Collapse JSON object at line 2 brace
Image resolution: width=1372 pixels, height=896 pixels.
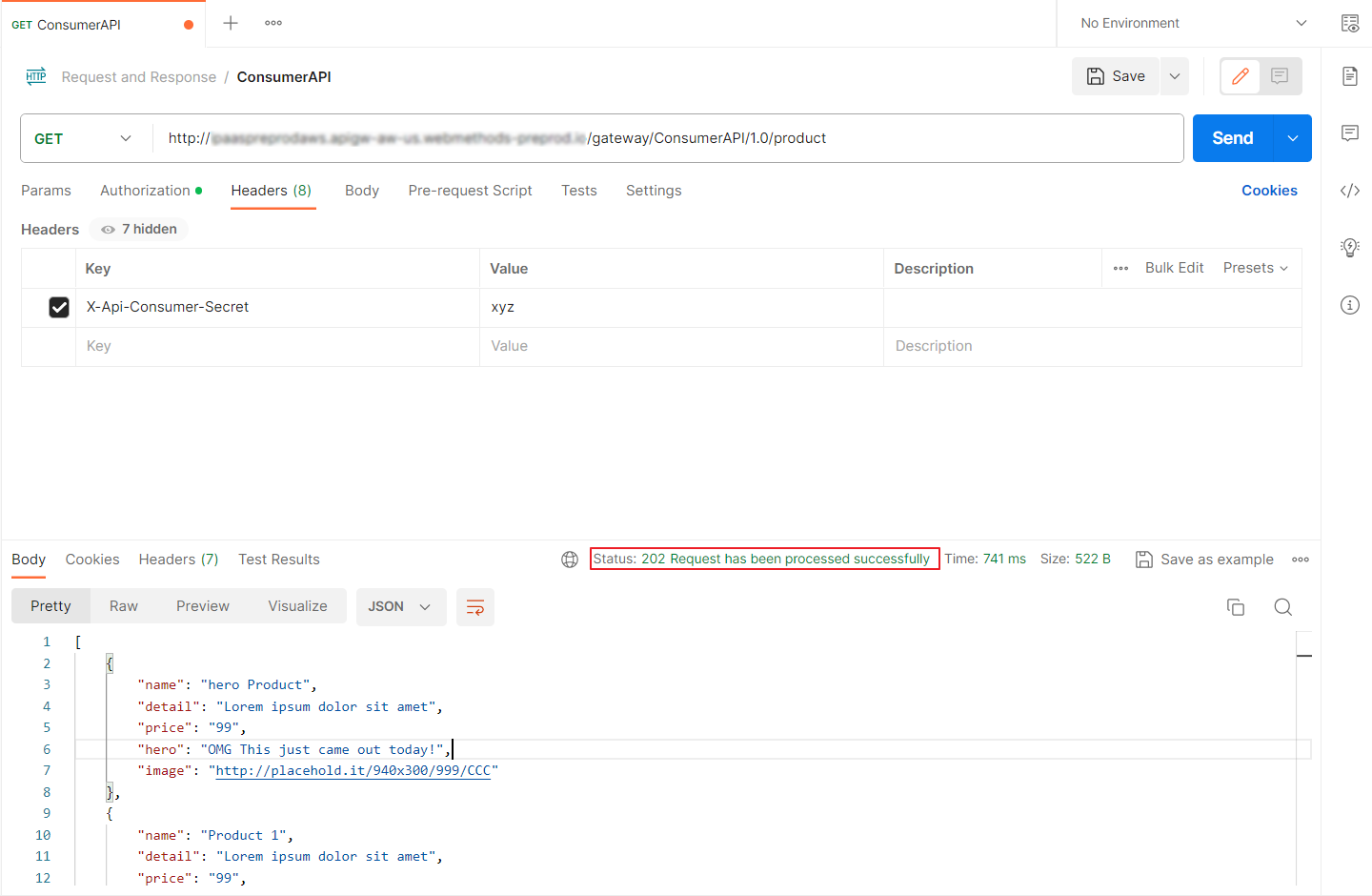(110, 663)
